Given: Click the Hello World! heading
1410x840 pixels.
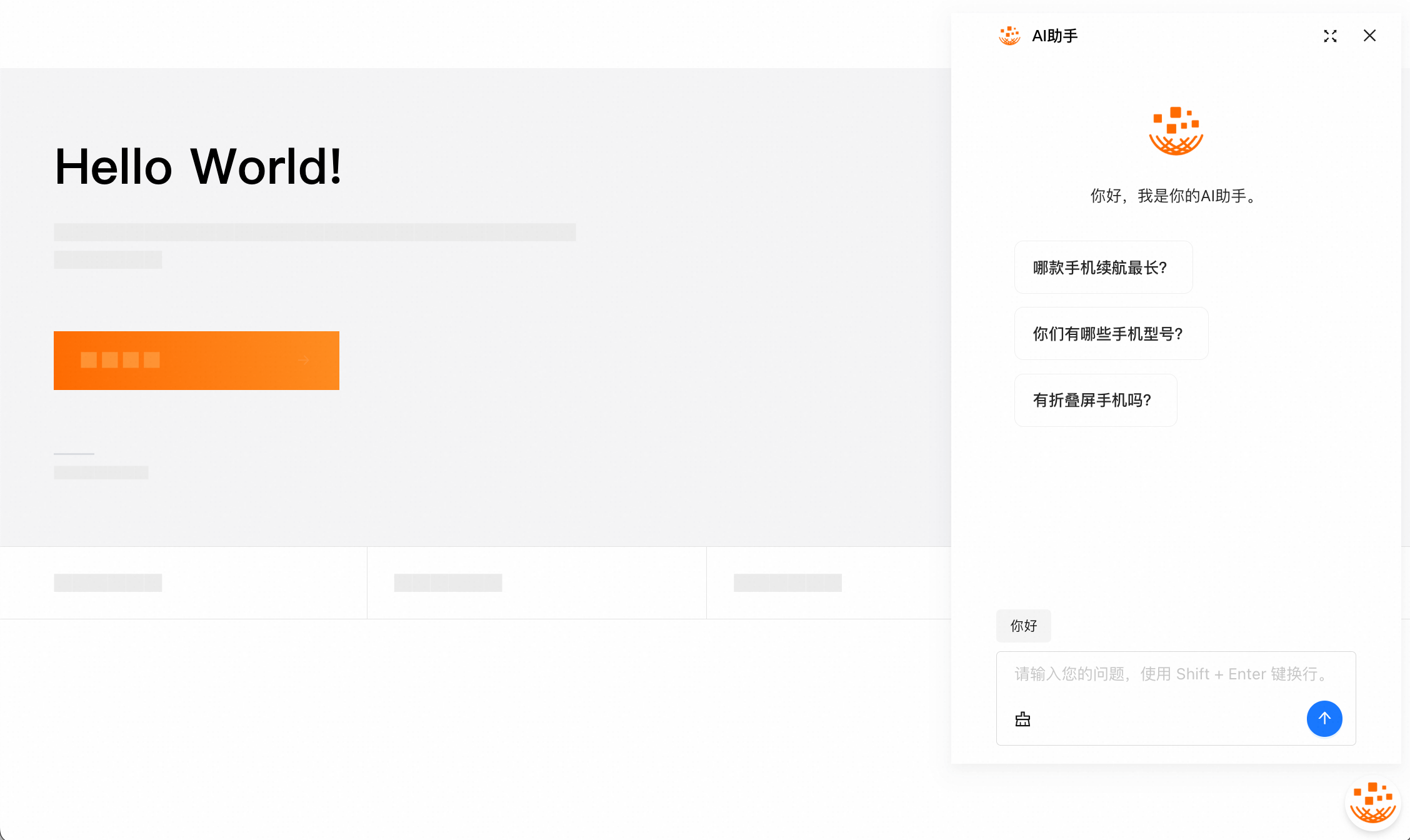Looking at the screenshot, I should coord(198,167).
